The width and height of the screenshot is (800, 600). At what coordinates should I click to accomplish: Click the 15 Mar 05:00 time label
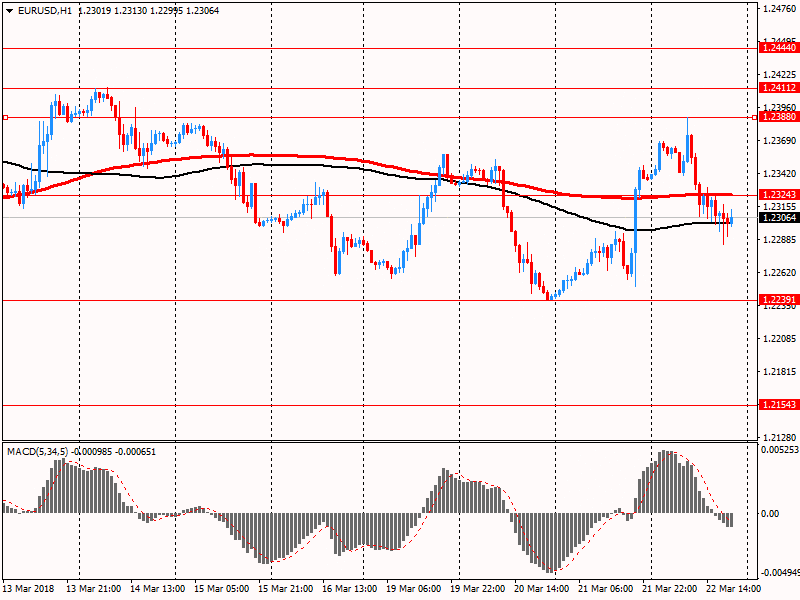click(221, 589)
